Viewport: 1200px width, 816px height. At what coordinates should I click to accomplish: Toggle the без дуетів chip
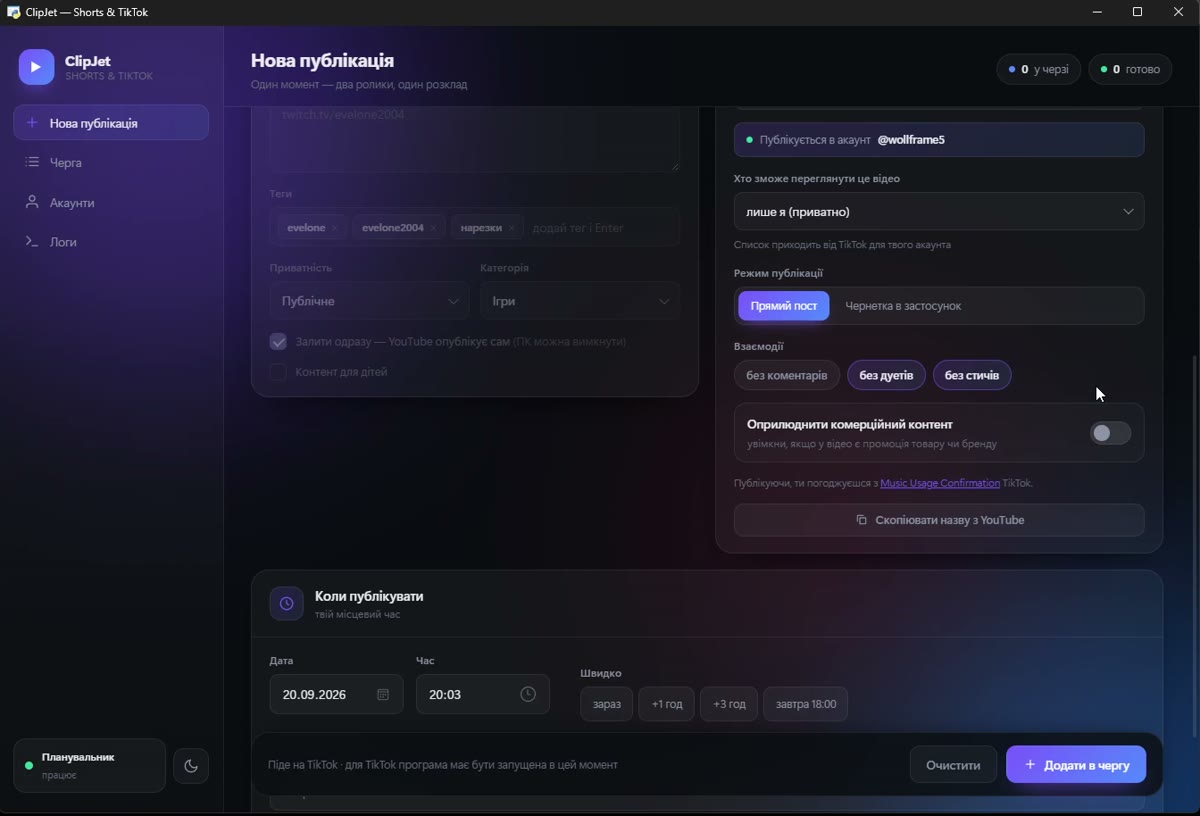[886, 375]
